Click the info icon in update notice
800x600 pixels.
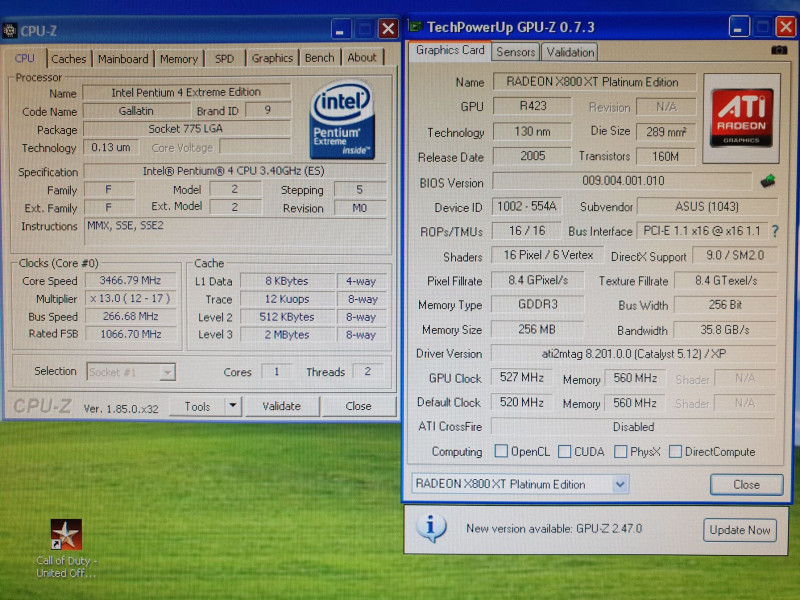tap(431, 528)
